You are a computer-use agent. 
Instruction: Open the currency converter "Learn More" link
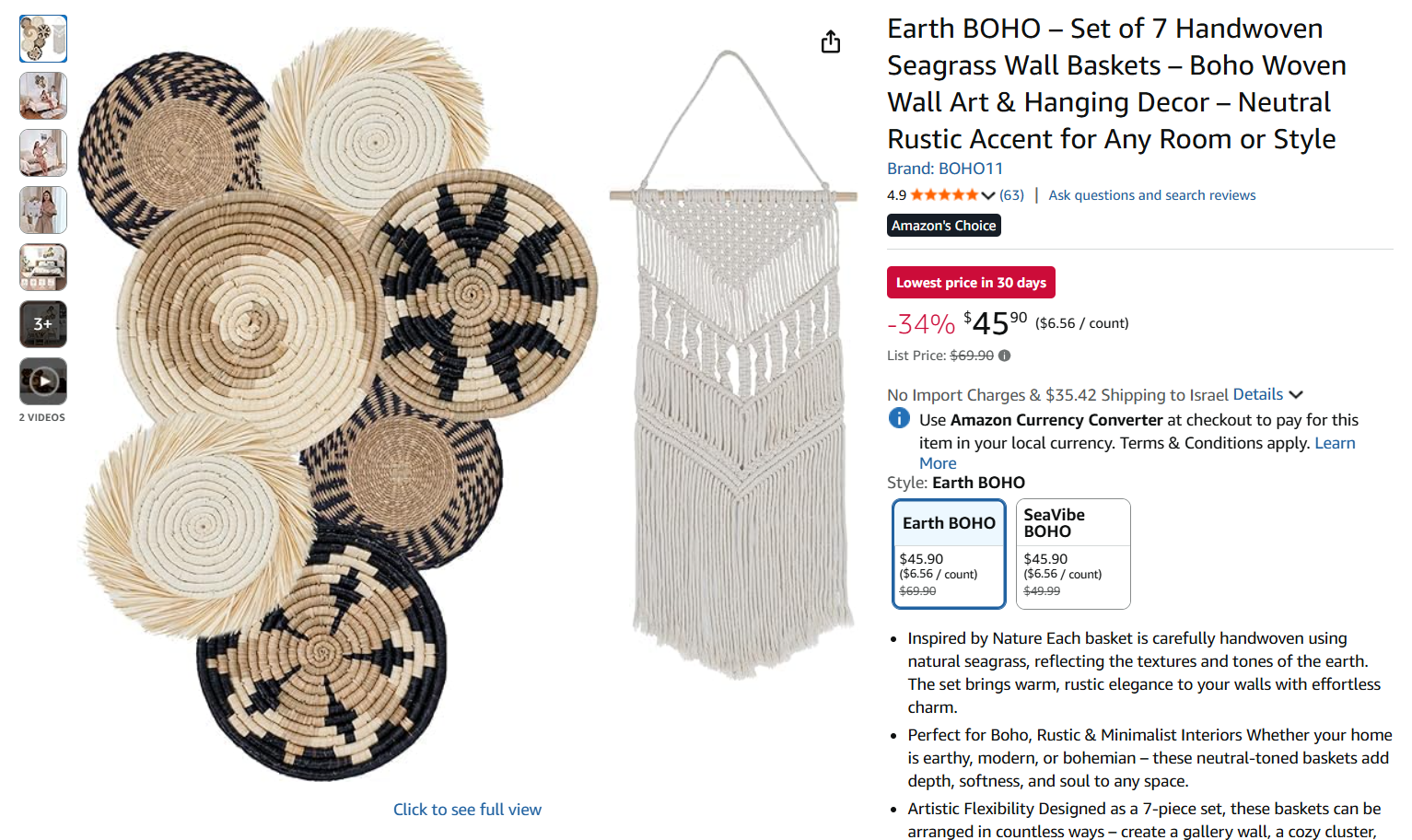click(1334, 444)
